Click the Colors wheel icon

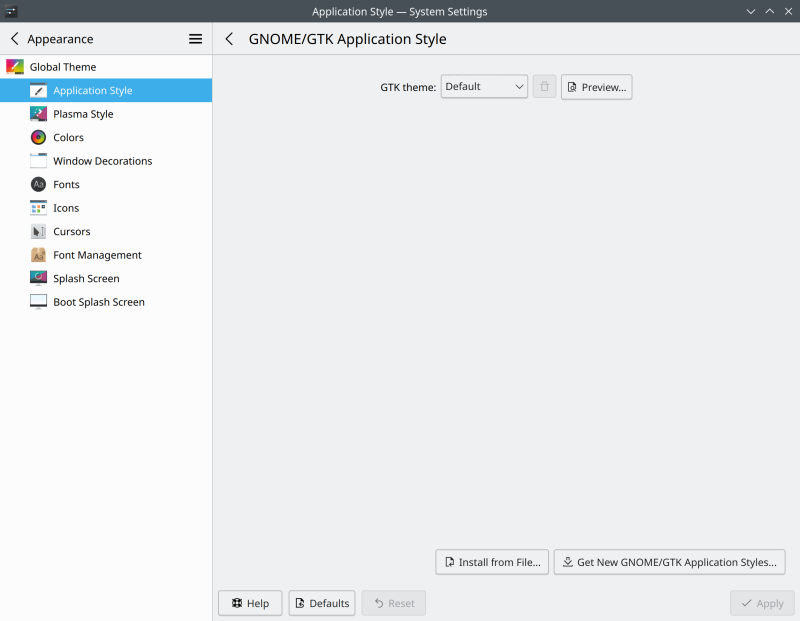(38, 138)
